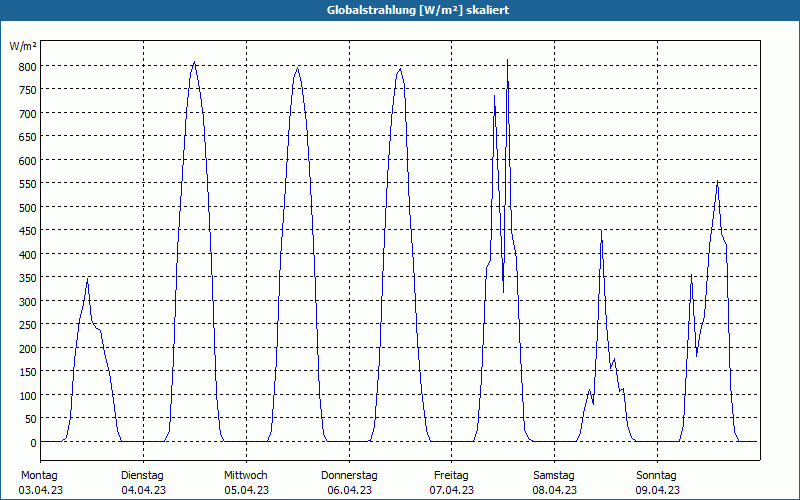The width and height of the screenshot is (800, 500).
Task: Click the 250 value on the y-axis
Action: tap(28, 325)
